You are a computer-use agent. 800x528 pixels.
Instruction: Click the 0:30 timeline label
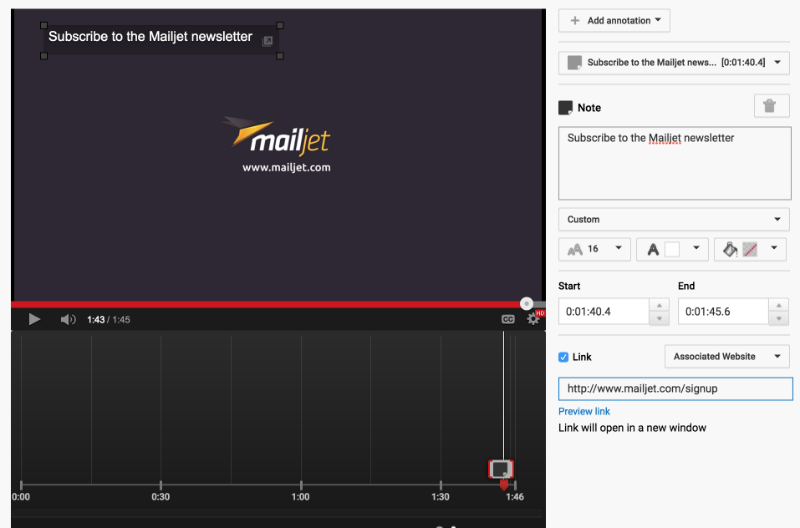pyautogui.click(x=161, y=496)
